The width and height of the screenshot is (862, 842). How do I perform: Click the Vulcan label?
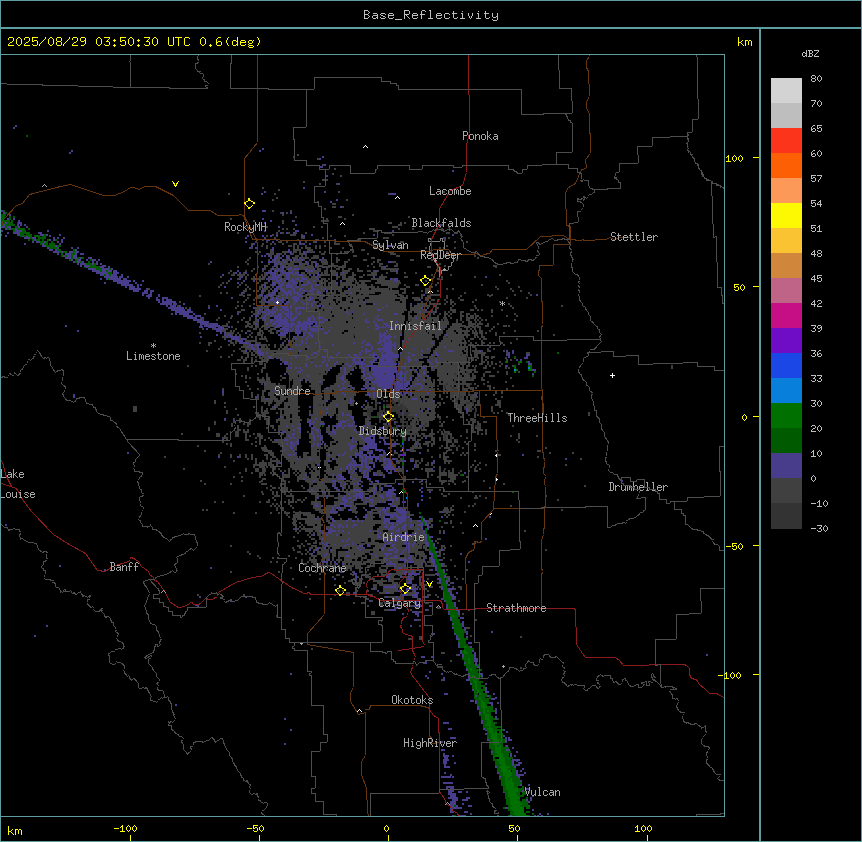tap(542, 792)
